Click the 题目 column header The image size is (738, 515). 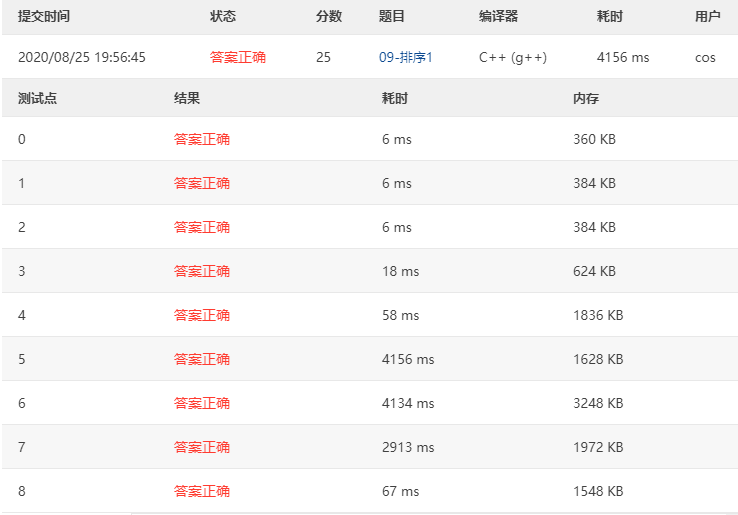pos(392,16)
